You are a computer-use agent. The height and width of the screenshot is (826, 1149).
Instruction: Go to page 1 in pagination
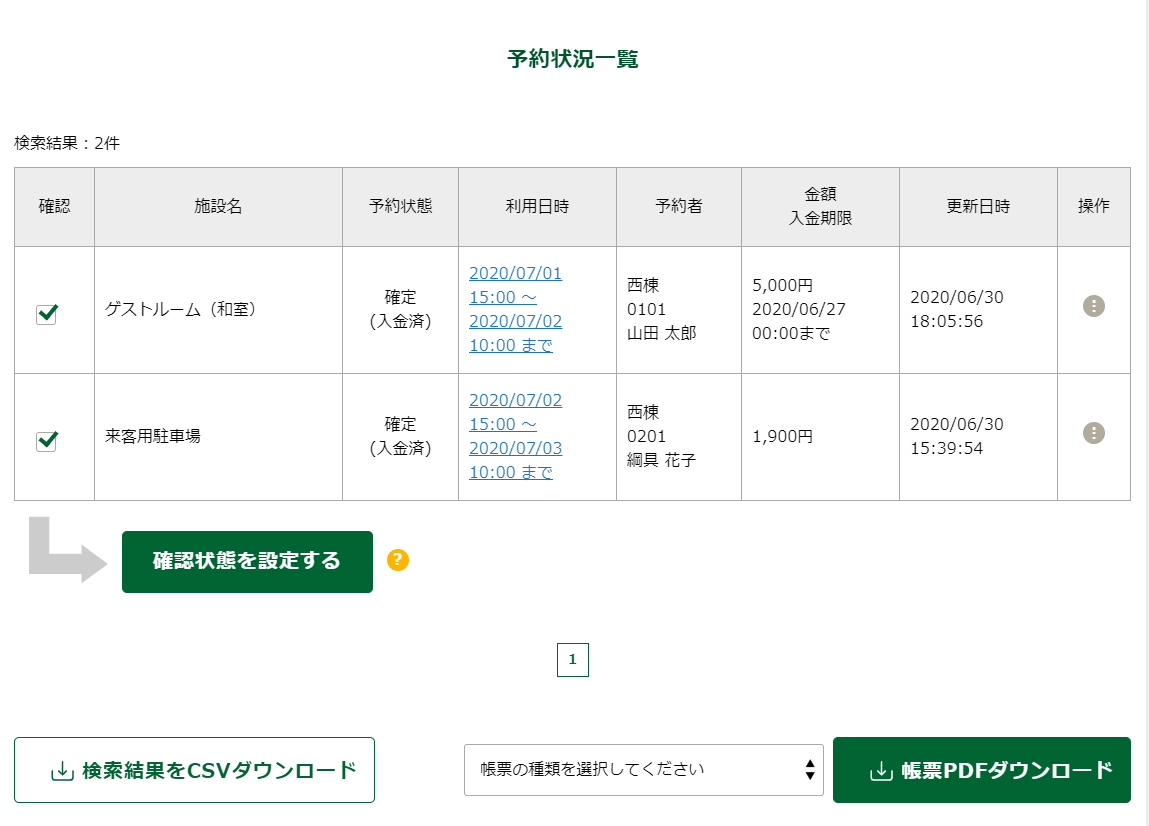pyautogui.click(x=572, y=660)
